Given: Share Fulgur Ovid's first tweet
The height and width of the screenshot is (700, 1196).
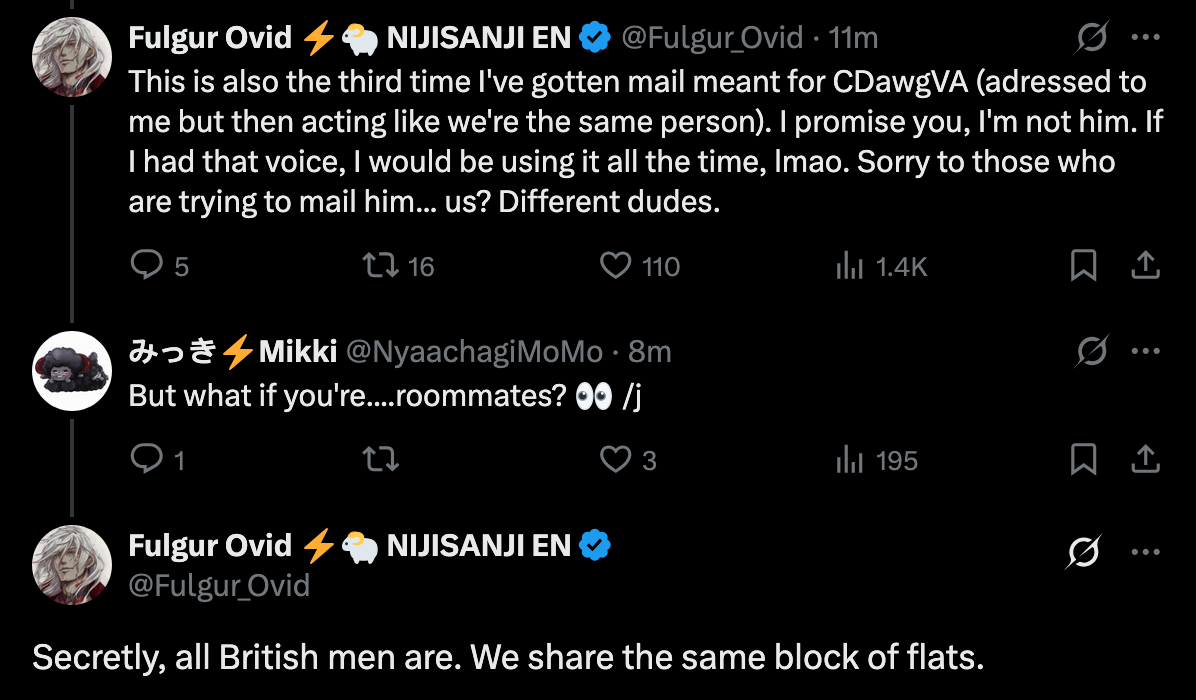Looking at the screenshot, I should pos(1145,265).
